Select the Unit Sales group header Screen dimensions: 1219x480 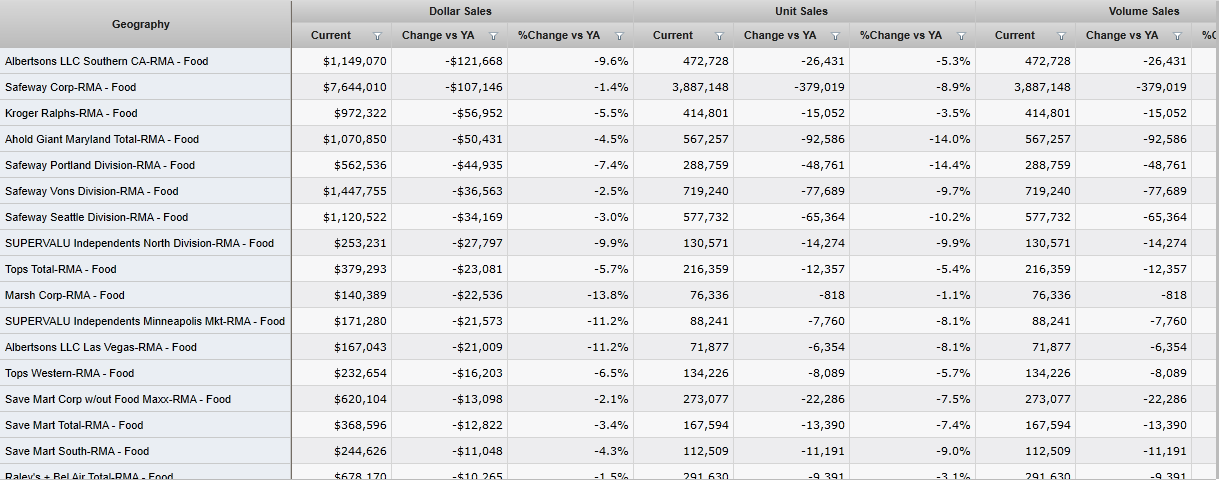802,11
